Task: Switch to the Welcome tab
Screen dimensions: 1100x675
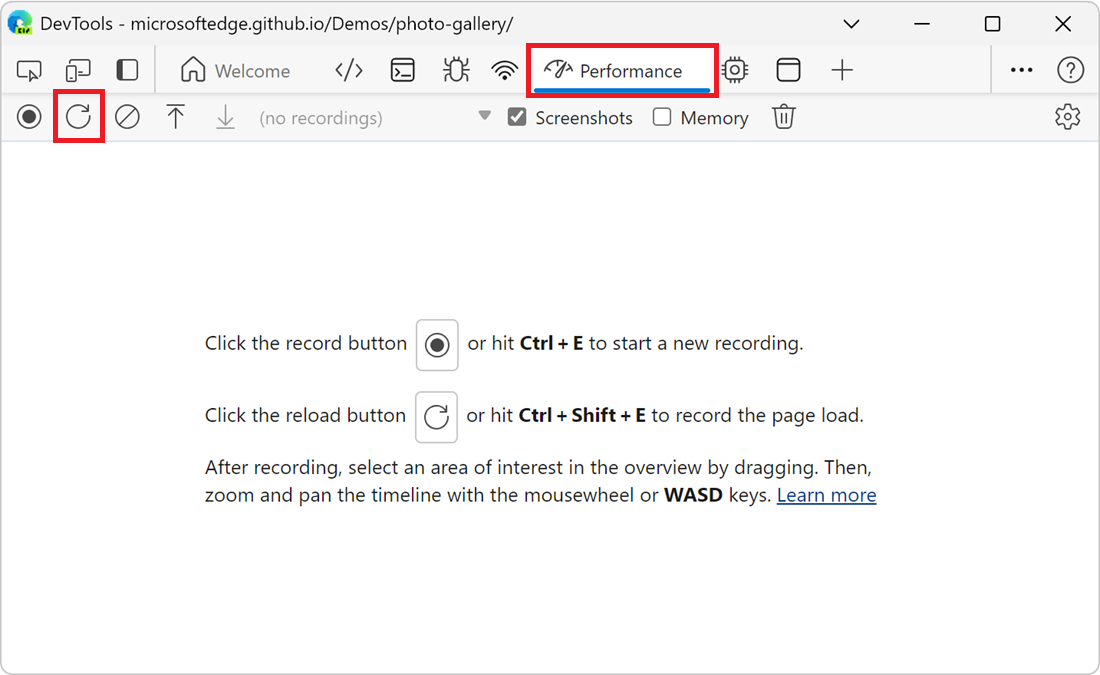Action: (235, 71)
